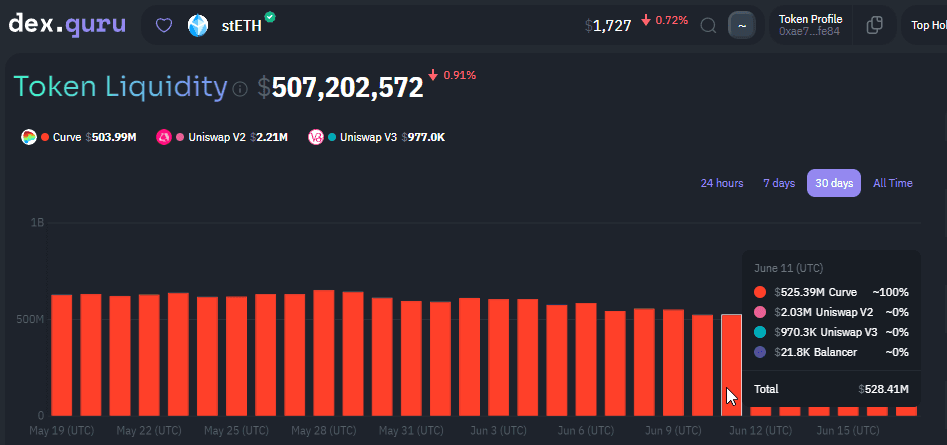Select the 7 days time range

778,183
